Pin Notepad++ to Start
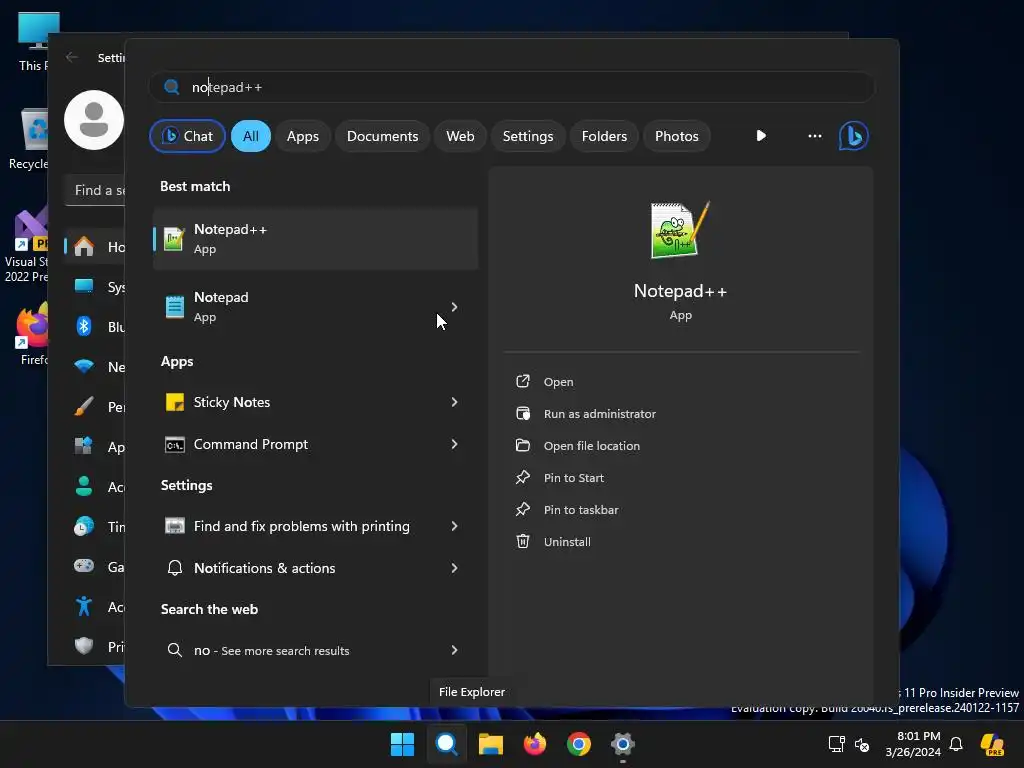This screenshot has height=768, width=1024. coord(573,478)
